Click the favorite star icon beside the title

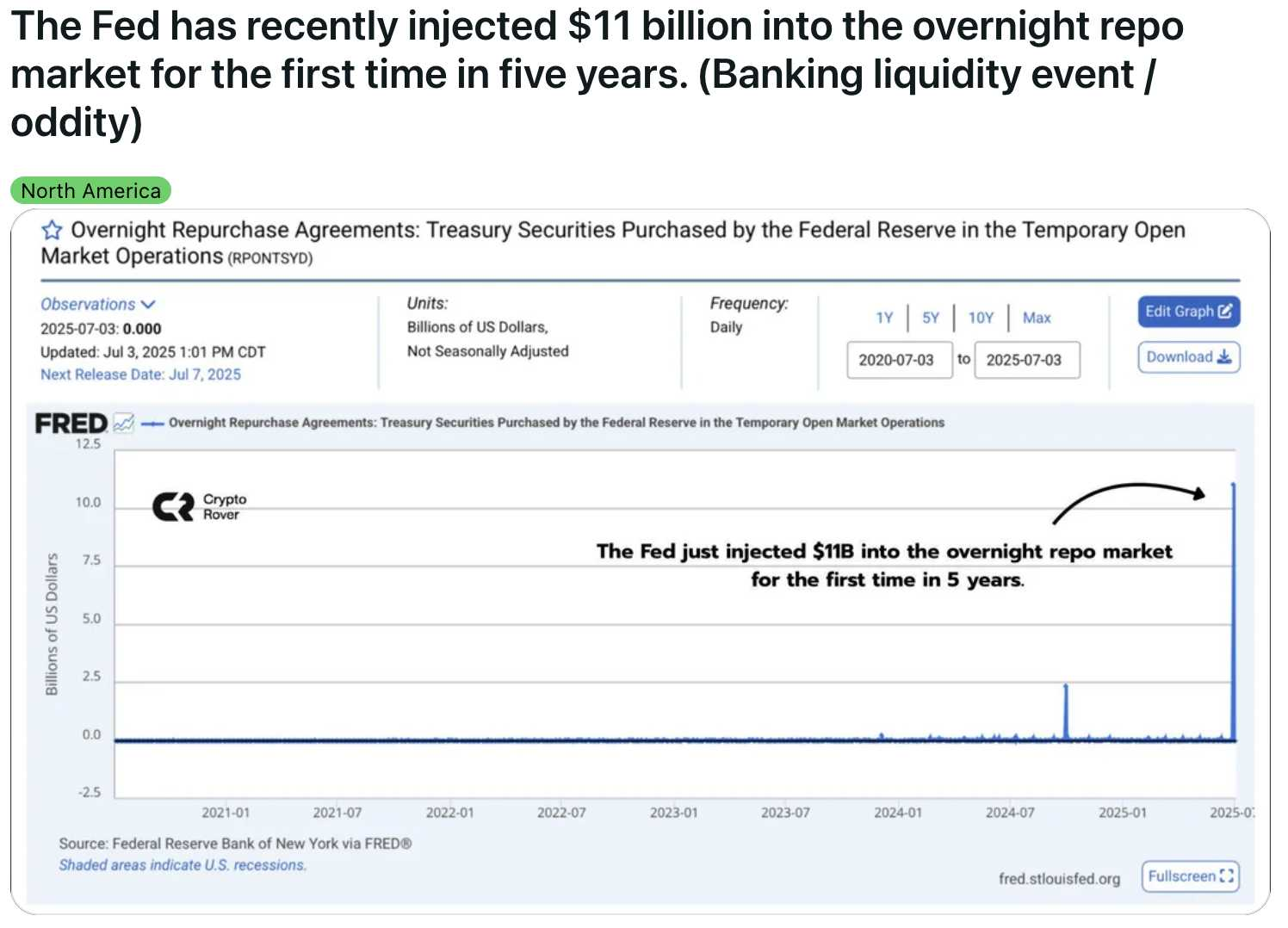52,230
